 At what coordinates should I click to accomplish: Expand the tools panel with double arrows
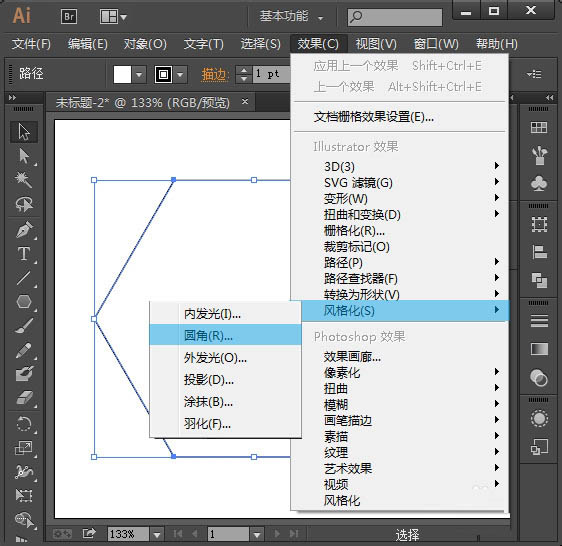(x=12, y=98)
